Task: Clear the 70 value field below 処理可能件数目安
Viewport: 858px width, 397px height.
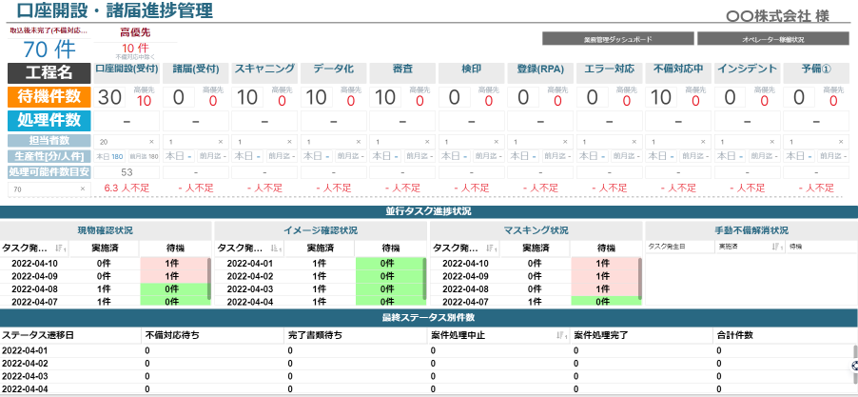Action: click(83, 189)
